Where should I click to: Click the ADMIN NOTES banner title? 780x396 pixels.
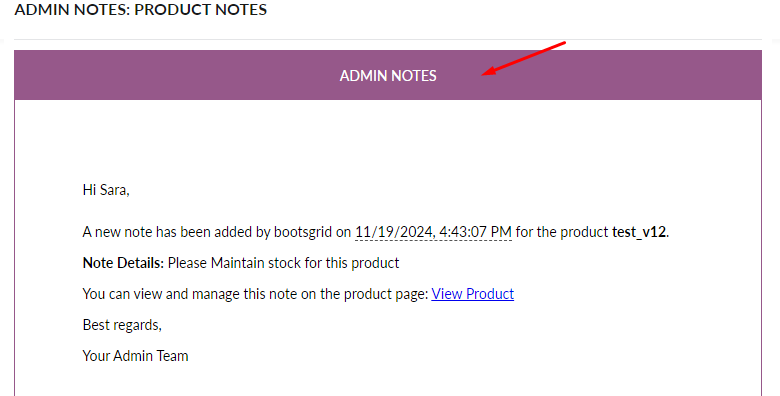pos(388,76)
